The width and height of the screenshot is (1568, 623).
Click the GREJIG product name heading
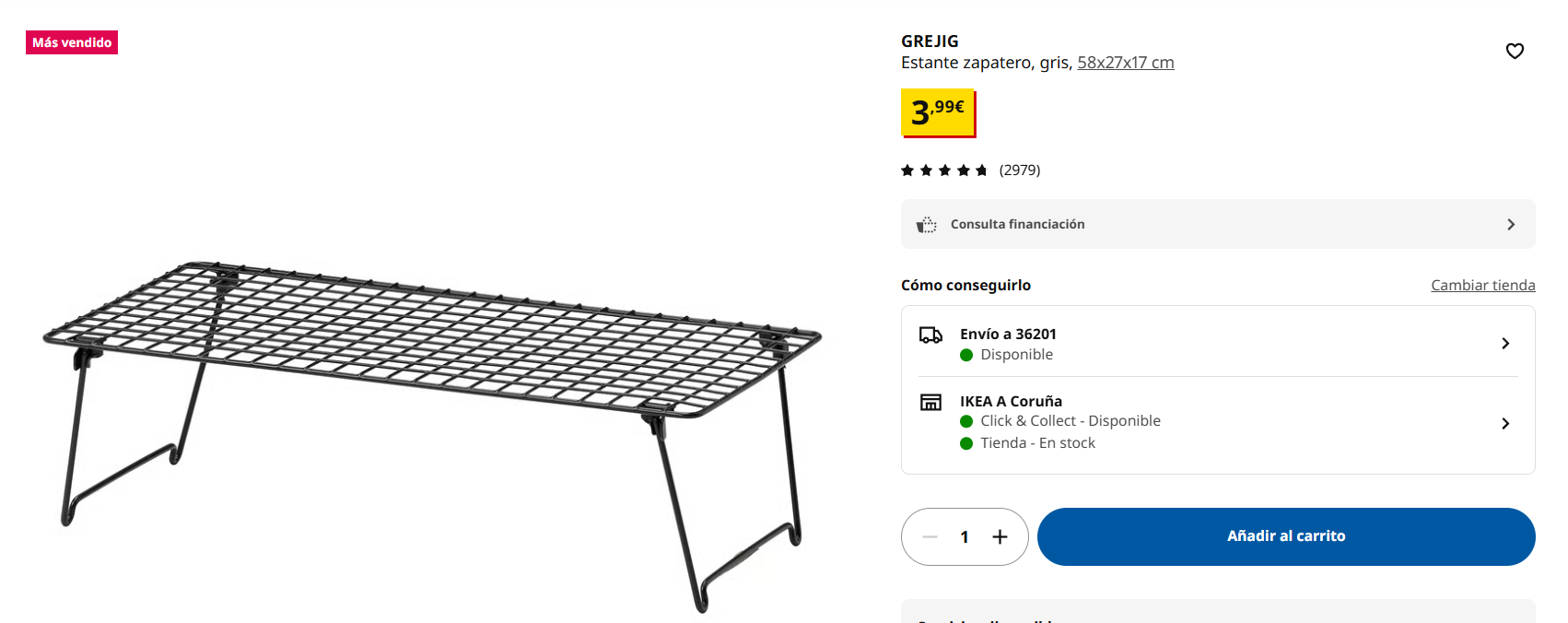(930, 41)
